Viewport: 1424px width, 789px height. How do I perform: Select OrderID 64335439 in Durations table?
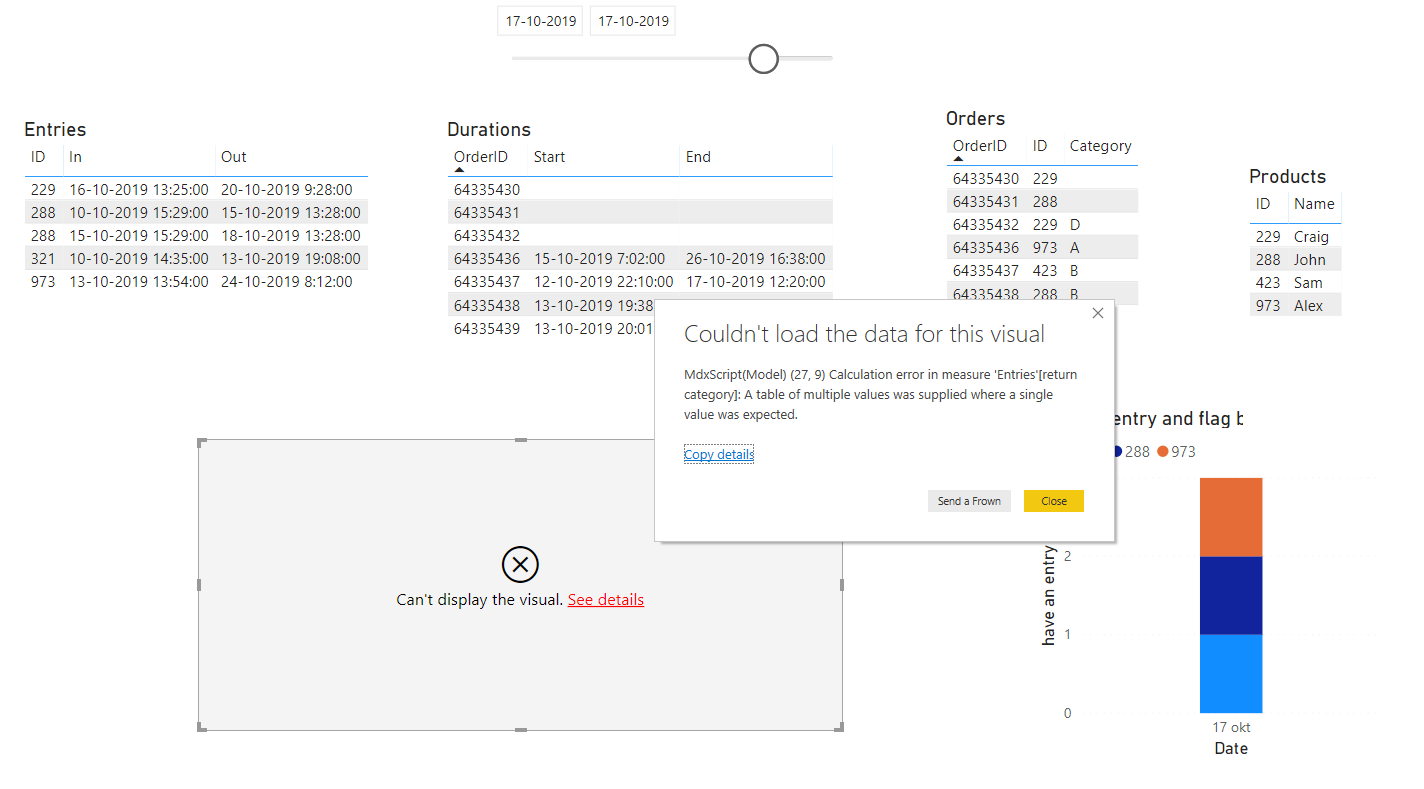pyautogui.click(x=487, y=328)
